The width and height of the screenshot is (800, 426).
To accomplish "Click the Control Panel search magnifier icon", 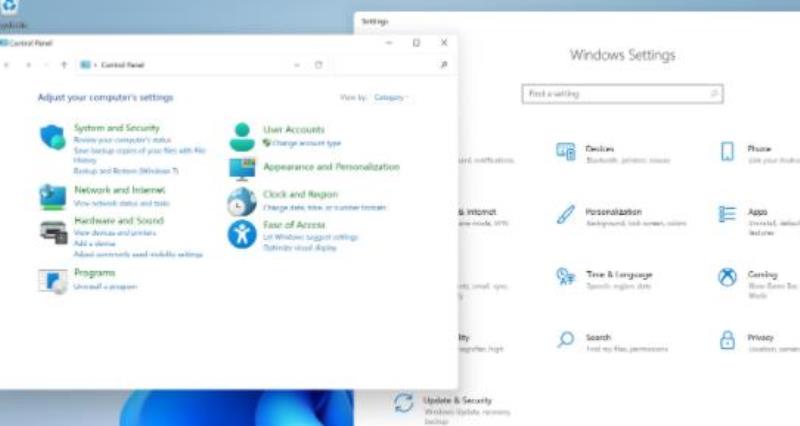I will click(x=443, y=65).
